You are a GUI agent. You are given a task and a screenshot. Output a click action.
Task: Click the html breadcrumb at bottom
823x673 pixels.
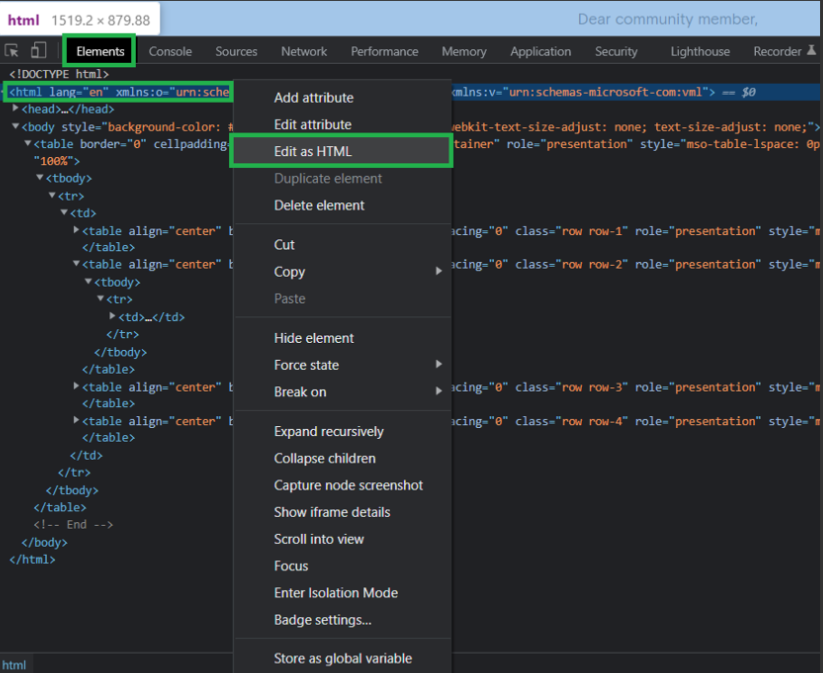point(14,665)
